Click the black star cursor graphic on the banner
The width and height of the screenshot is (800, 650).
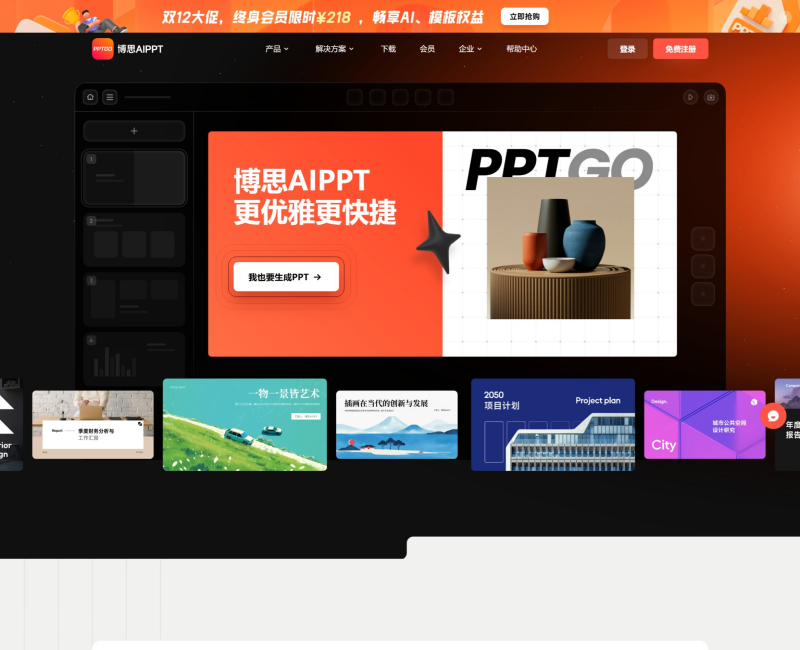pos(438,238)
